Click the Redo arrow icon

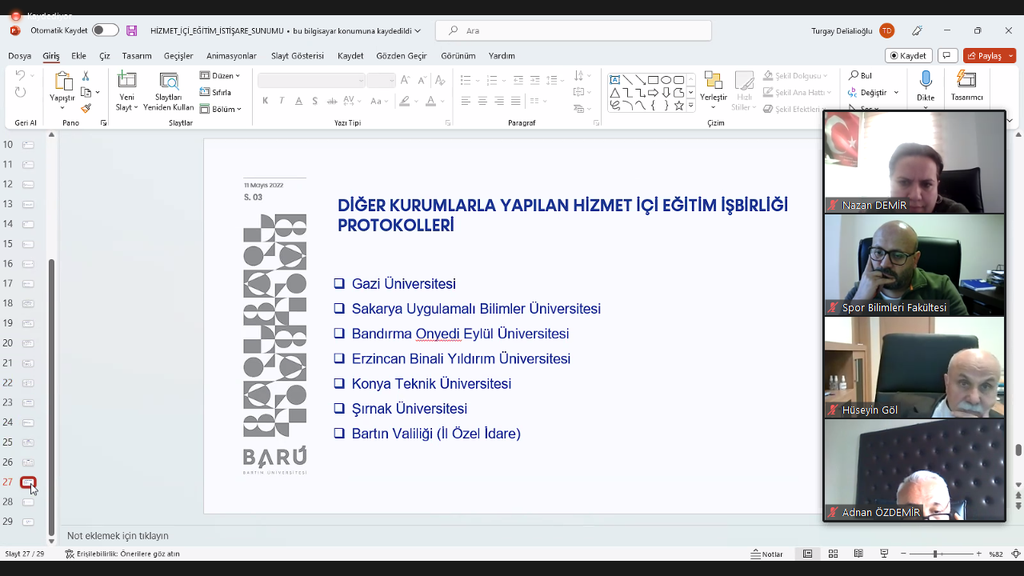pyautogui.click(x=20, y=92)
